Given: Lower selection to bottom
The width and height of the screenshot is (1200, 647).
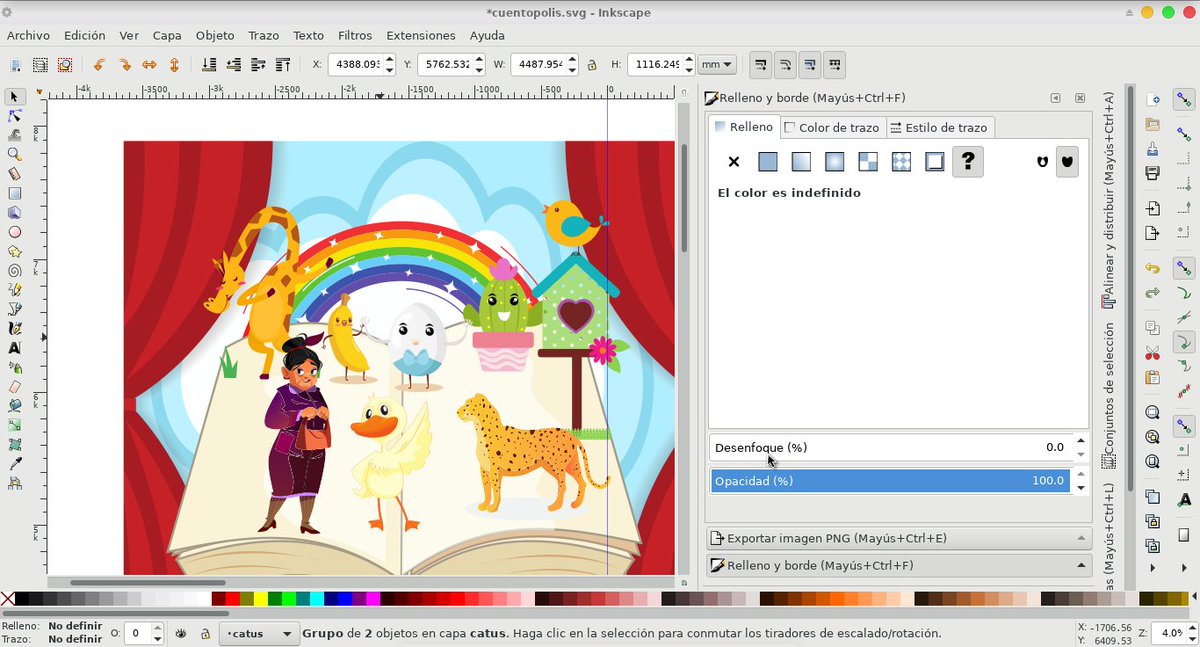Looking at the screenshot, I should coord(209,64).
